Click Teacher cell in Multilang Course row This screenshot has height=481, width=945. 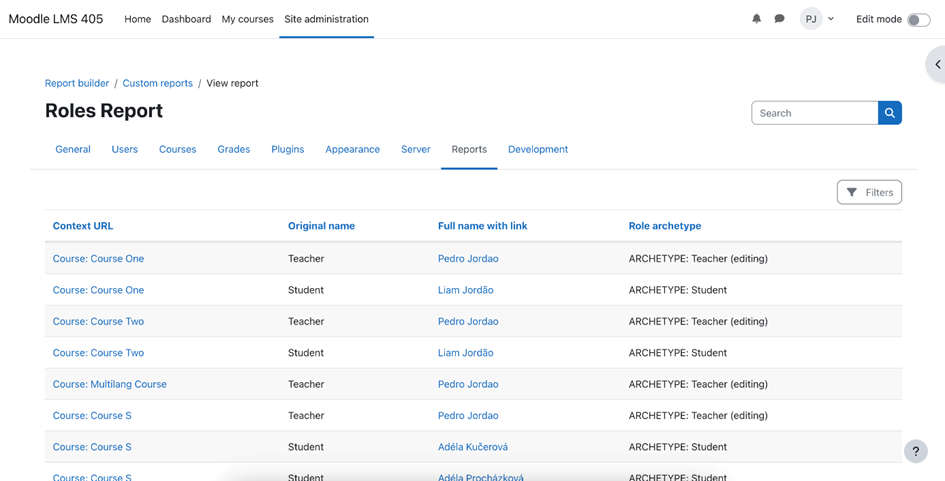point(306,384)
